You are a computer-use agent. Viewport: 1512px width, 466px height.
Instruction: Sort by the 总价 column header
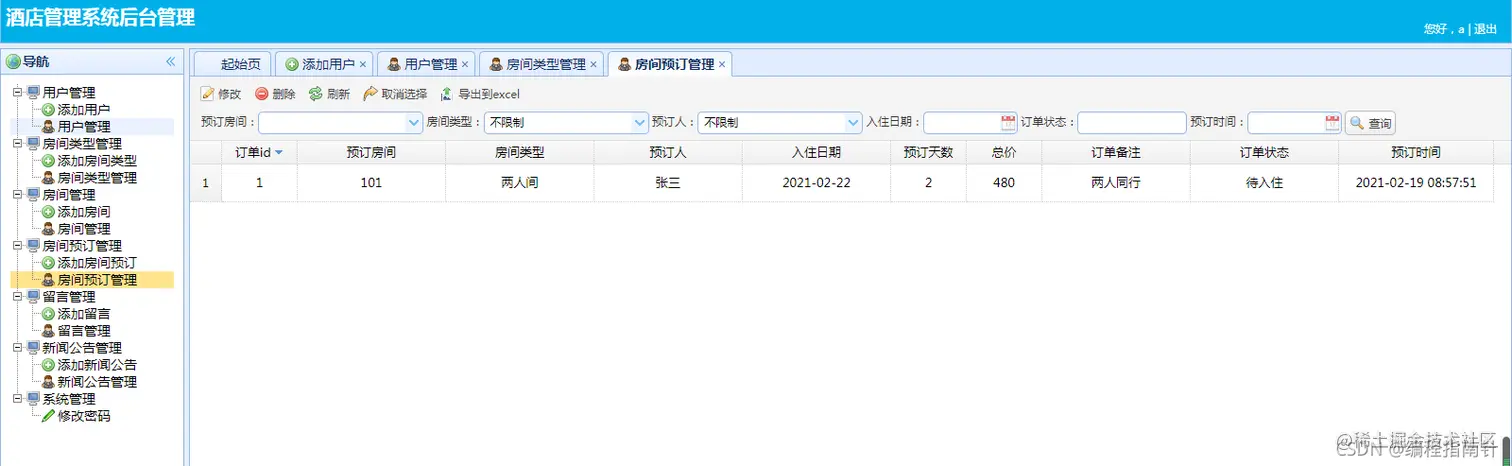click(1004, 152)
